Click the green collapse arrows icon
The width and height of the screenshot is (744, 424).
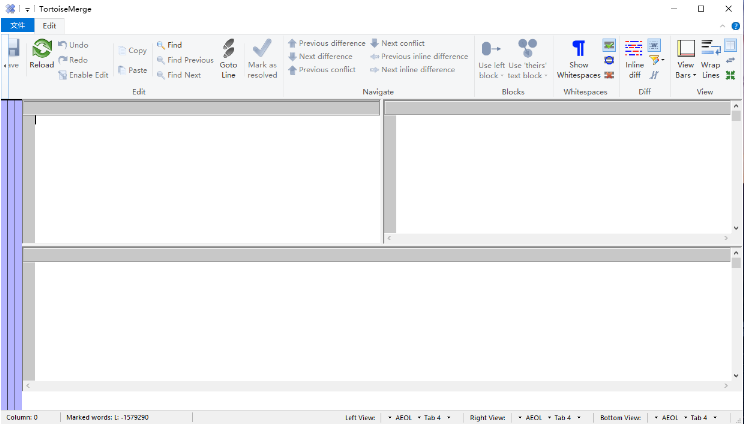click(x=730, y=75)
